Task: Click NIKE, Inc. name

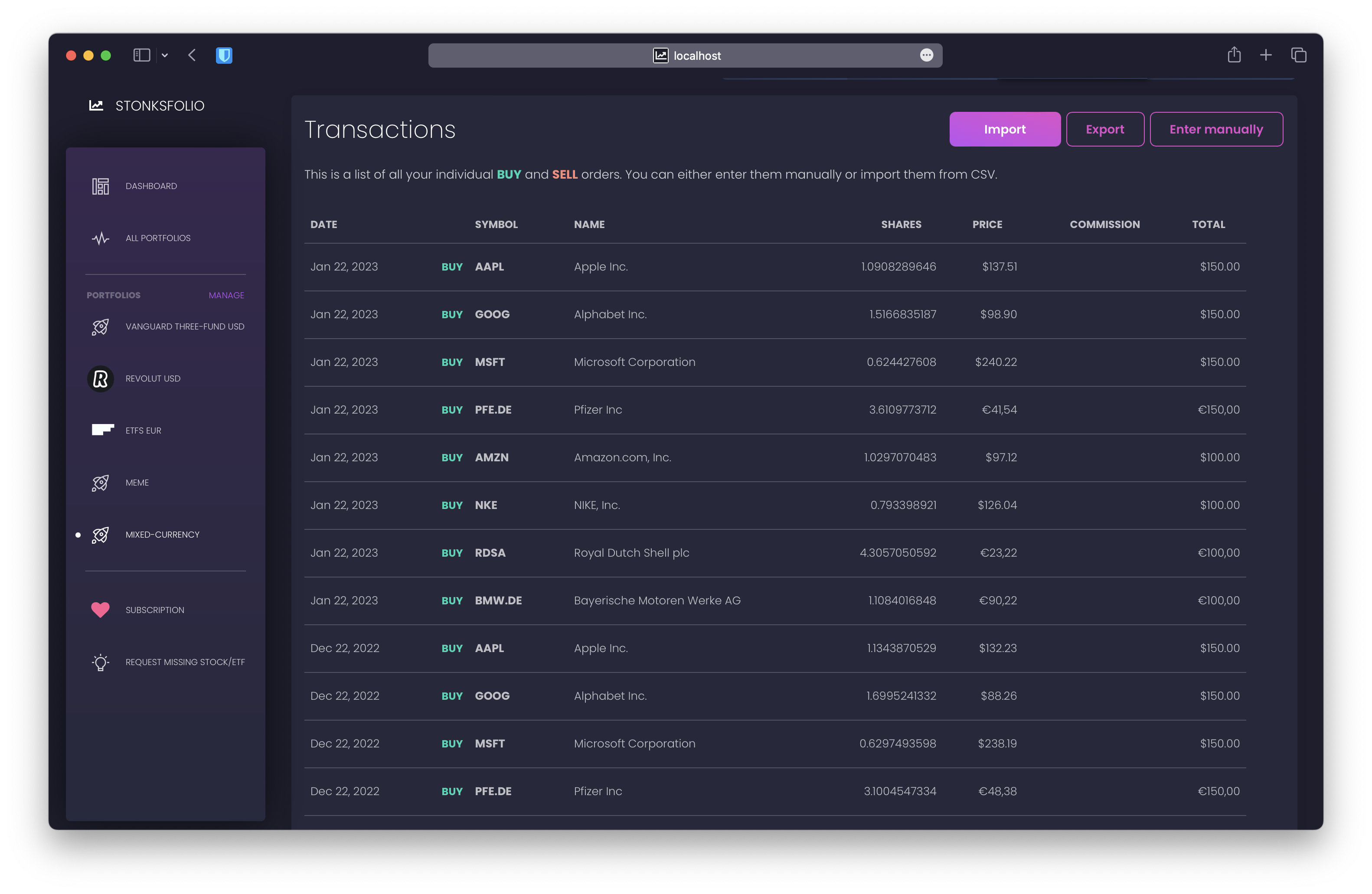Action: (x=597, y=506)
